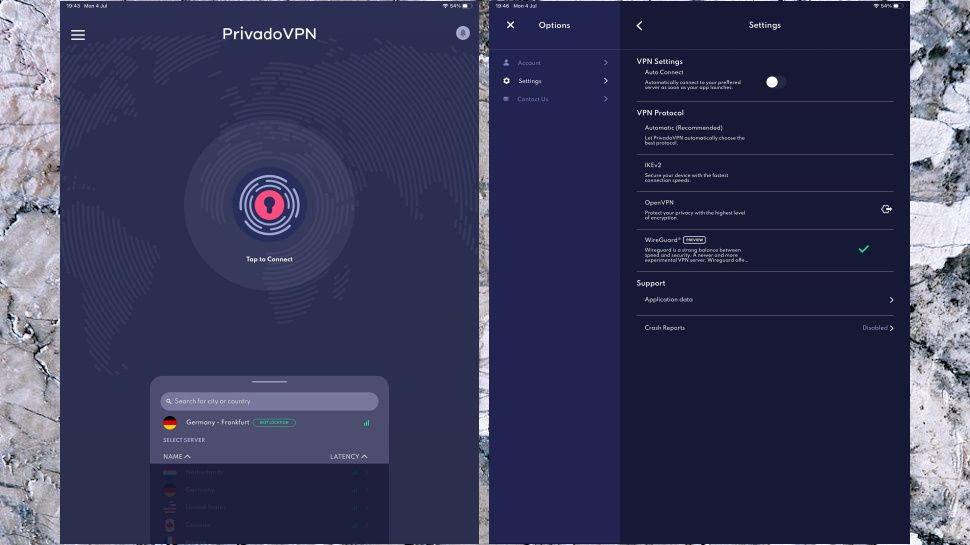Open Application data
Image resolution: width=970 pixels, height=545 pixels.
tap(765, 300)
